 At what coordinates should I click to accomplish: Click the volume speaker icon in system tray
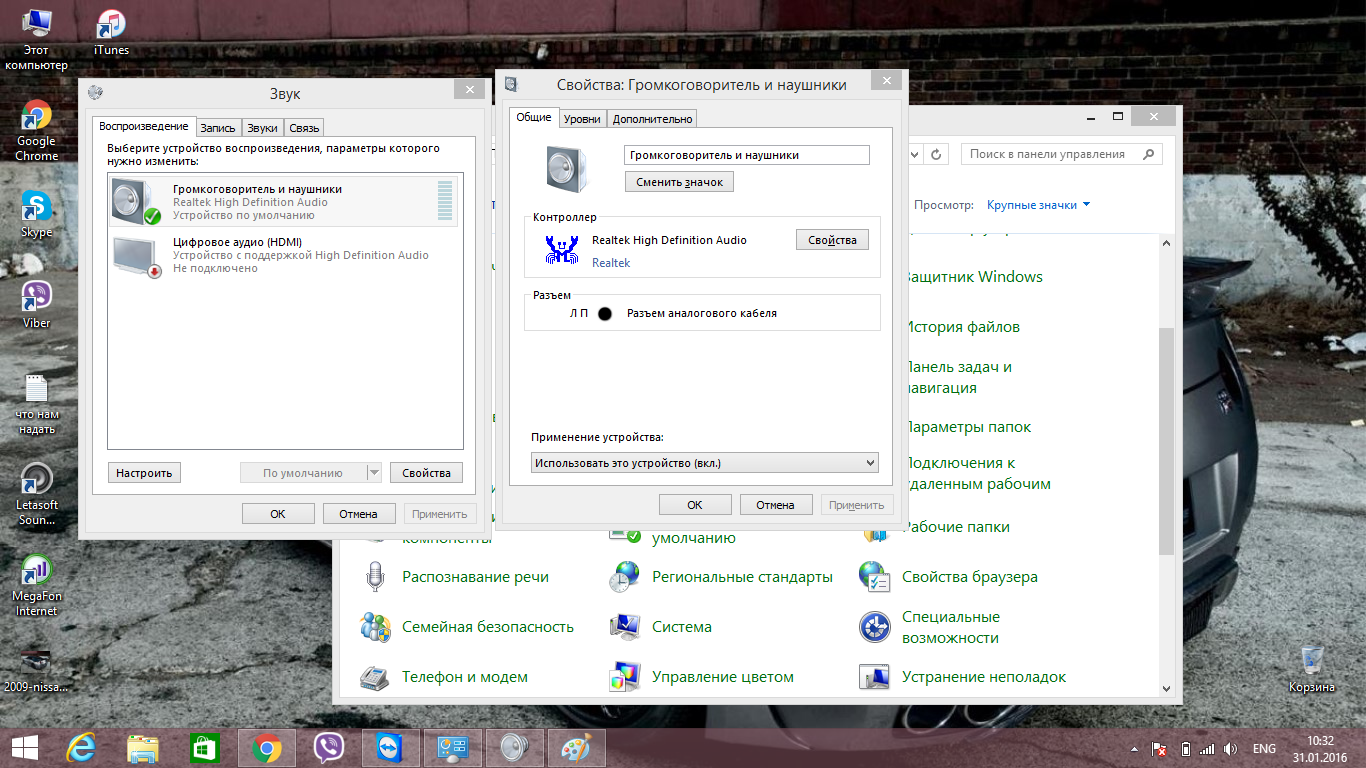(1230, 749)
